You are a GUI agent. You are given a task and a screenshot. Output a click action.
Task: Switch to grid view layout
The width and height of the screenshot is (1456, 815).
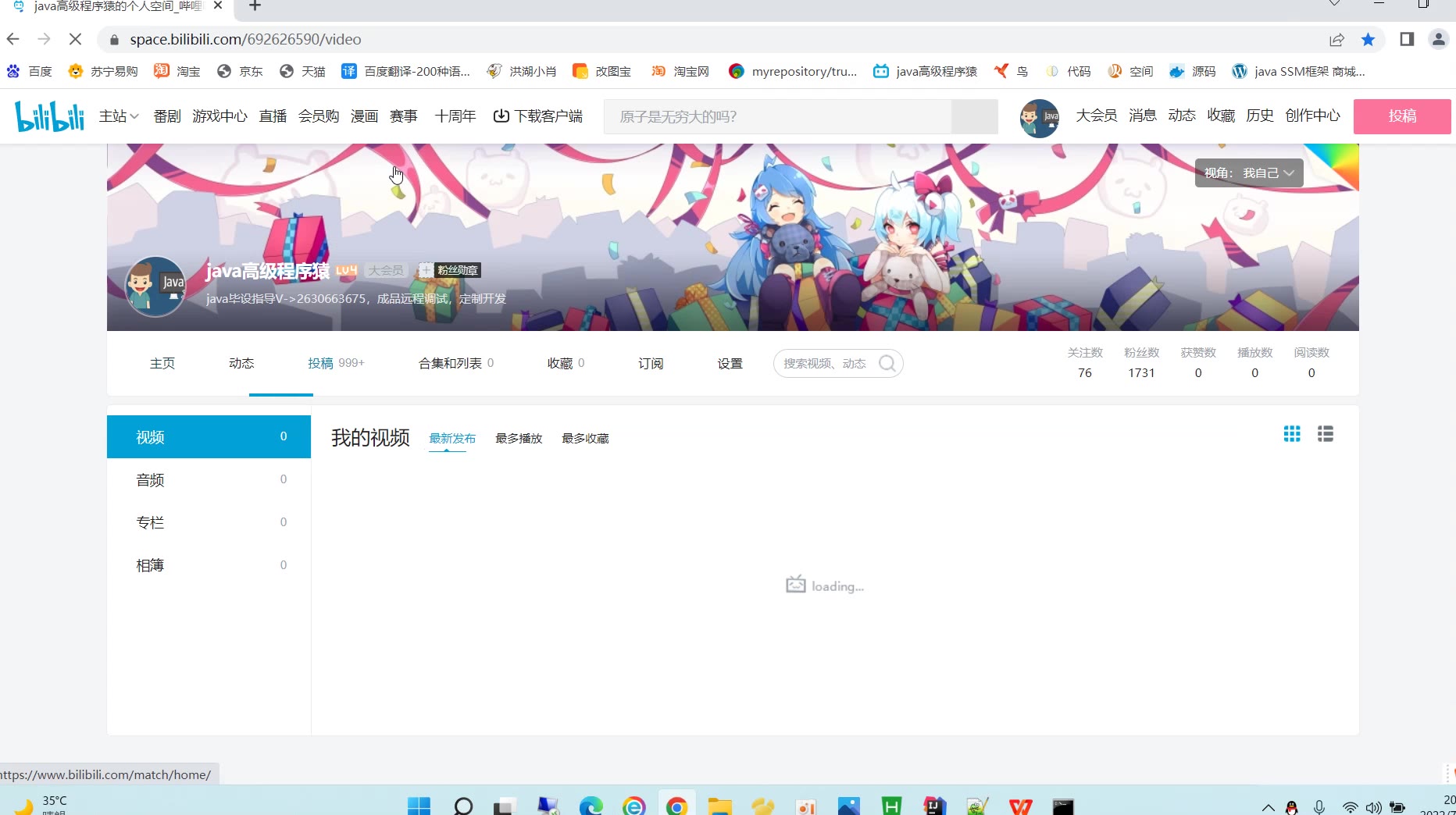(1292, 434)
